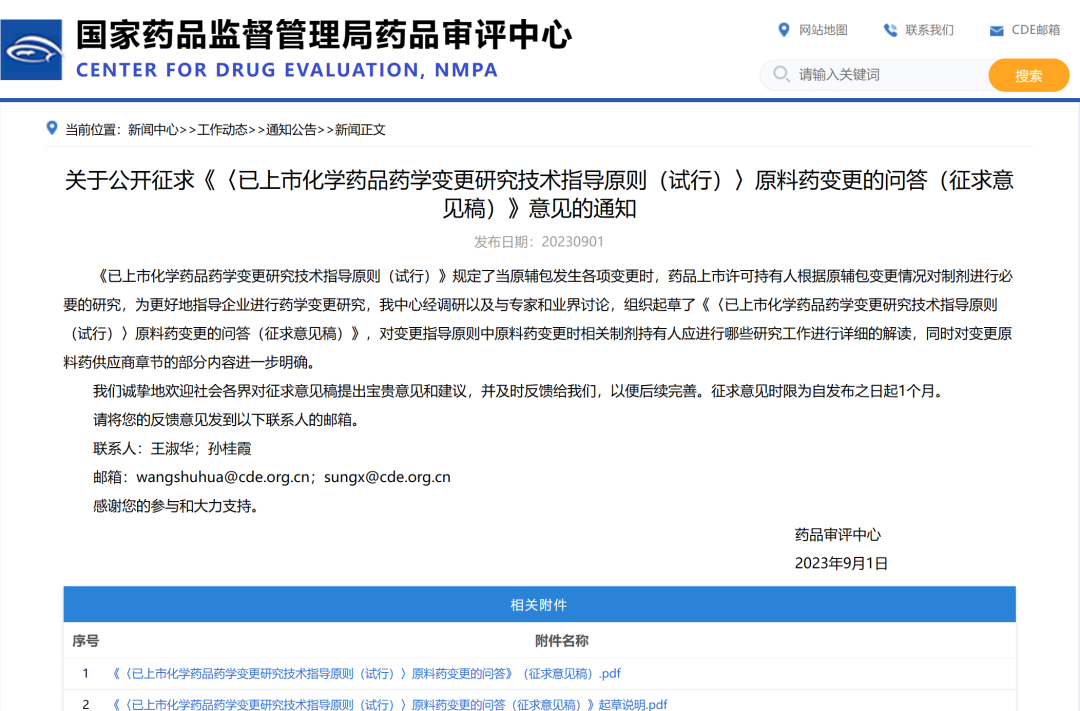Click the email wangshuhua@cde.org.cn
1080x711 pixels.
[x=223, y=477]
